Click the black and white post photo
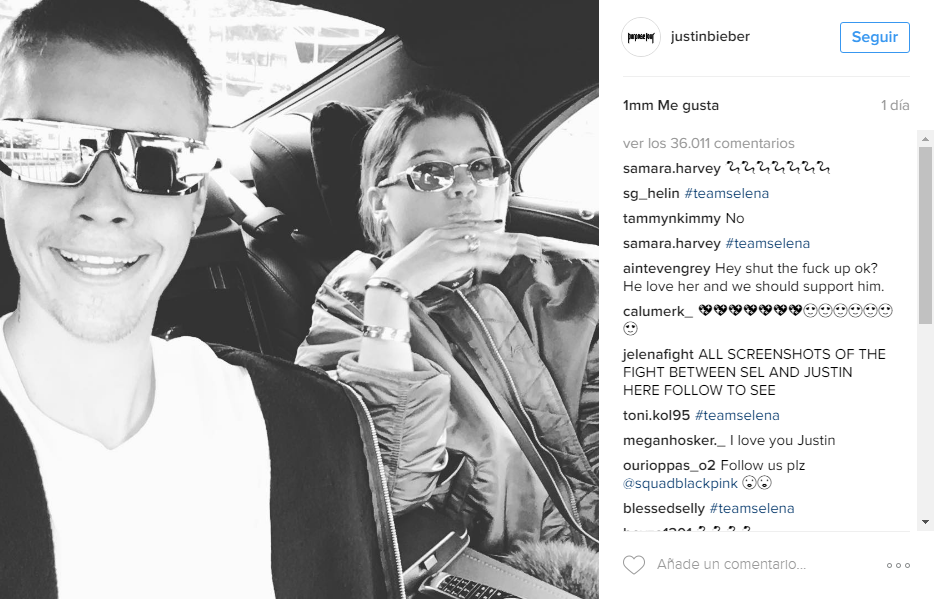 point(299,300)
